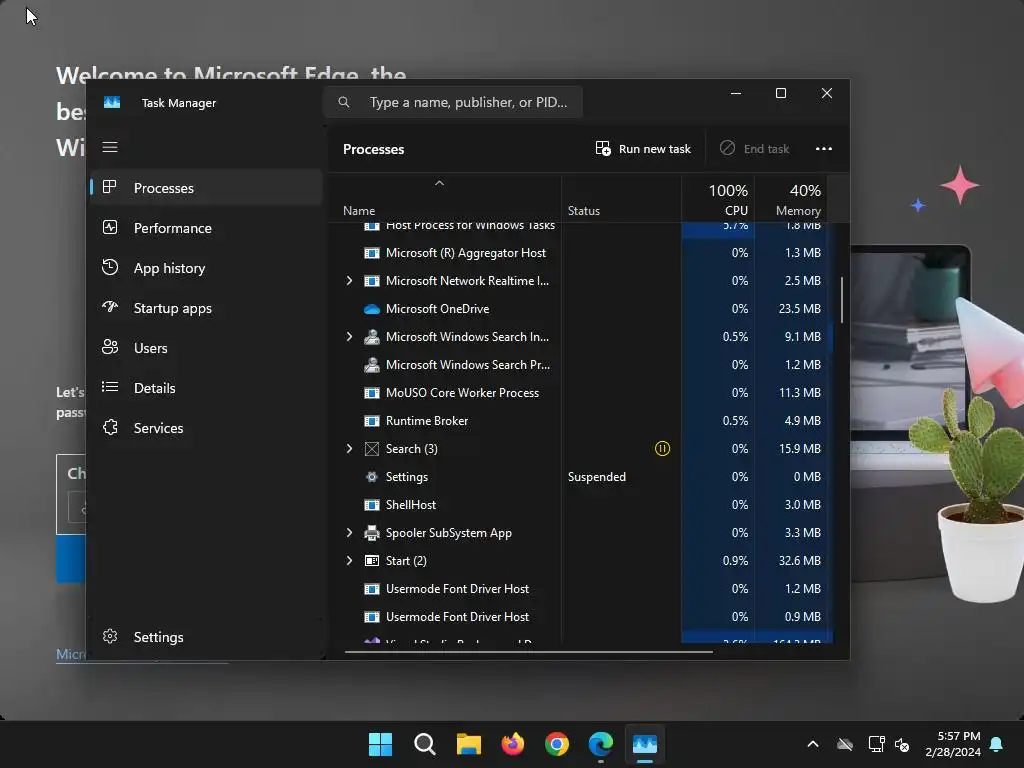Select the upper Usermode Font Driver Host row
This screenshot has width=1024, height=768.
point(580,589)
